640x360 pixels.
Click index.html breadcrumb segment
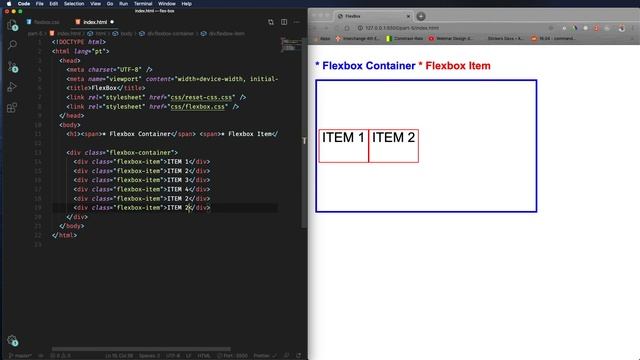pos(65,33)
